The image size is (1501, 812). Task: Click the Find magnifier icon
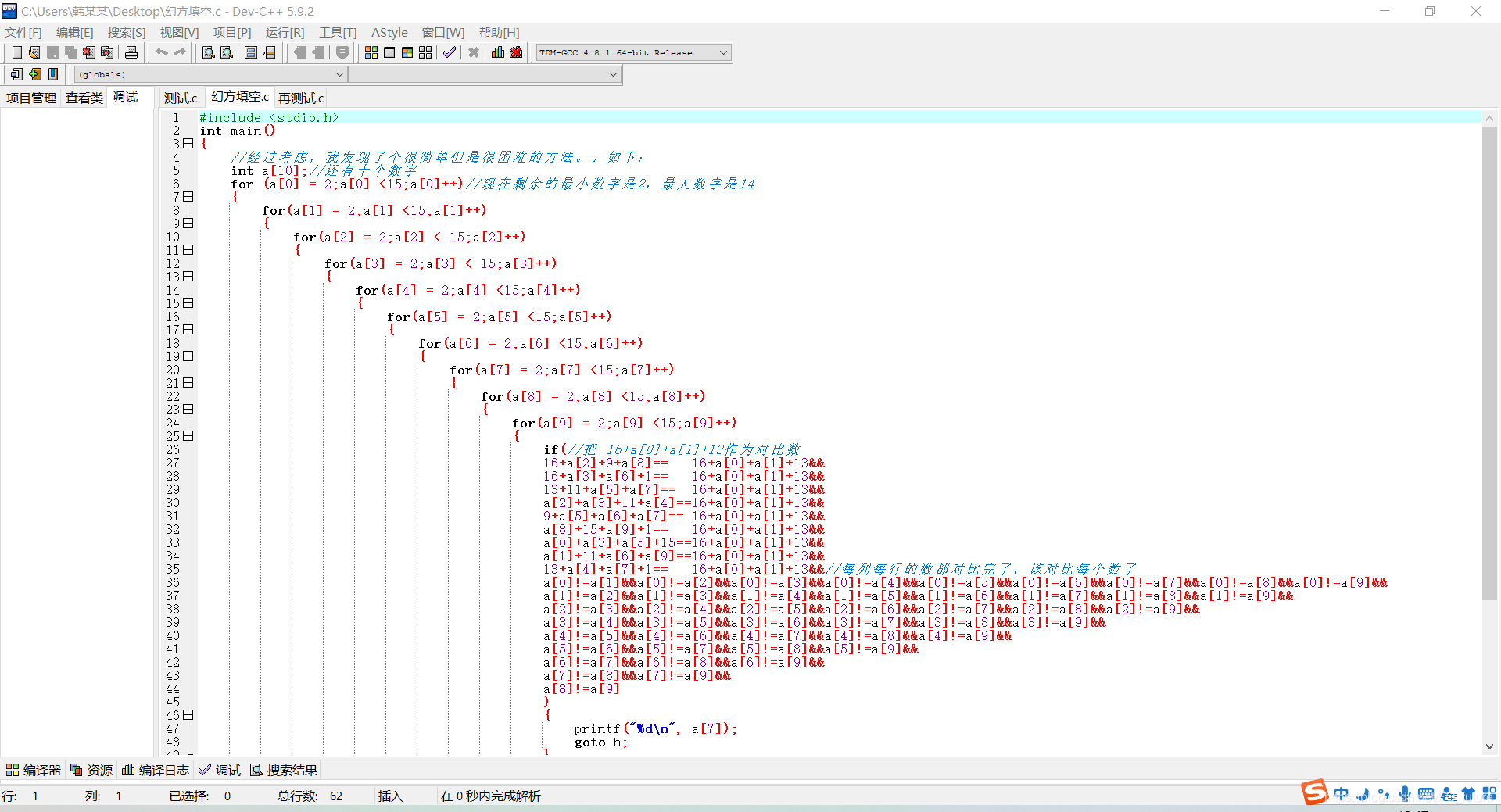tap(208, 52)
